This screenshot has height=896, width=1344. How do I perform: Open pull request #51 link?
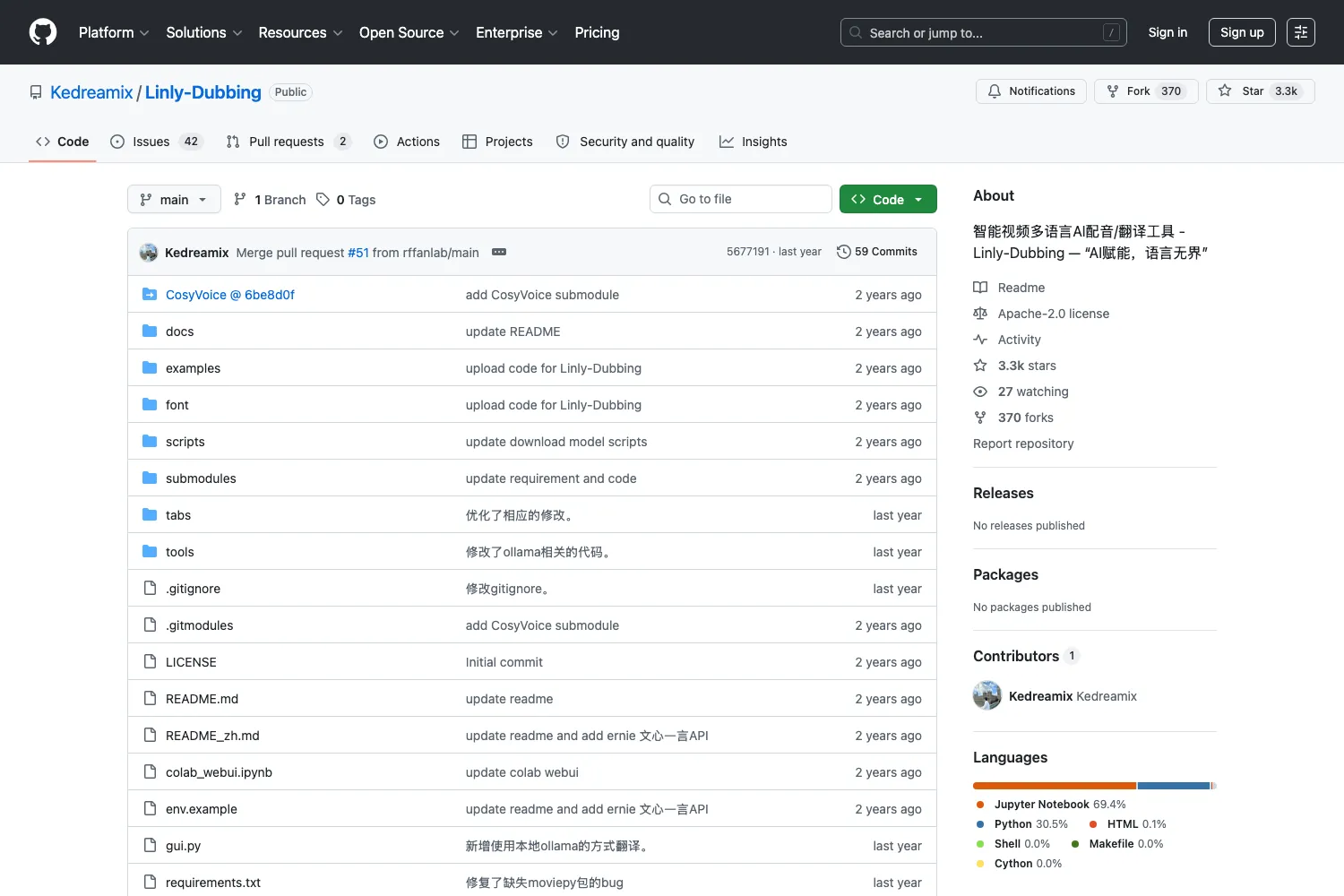(x=358, y=253)
